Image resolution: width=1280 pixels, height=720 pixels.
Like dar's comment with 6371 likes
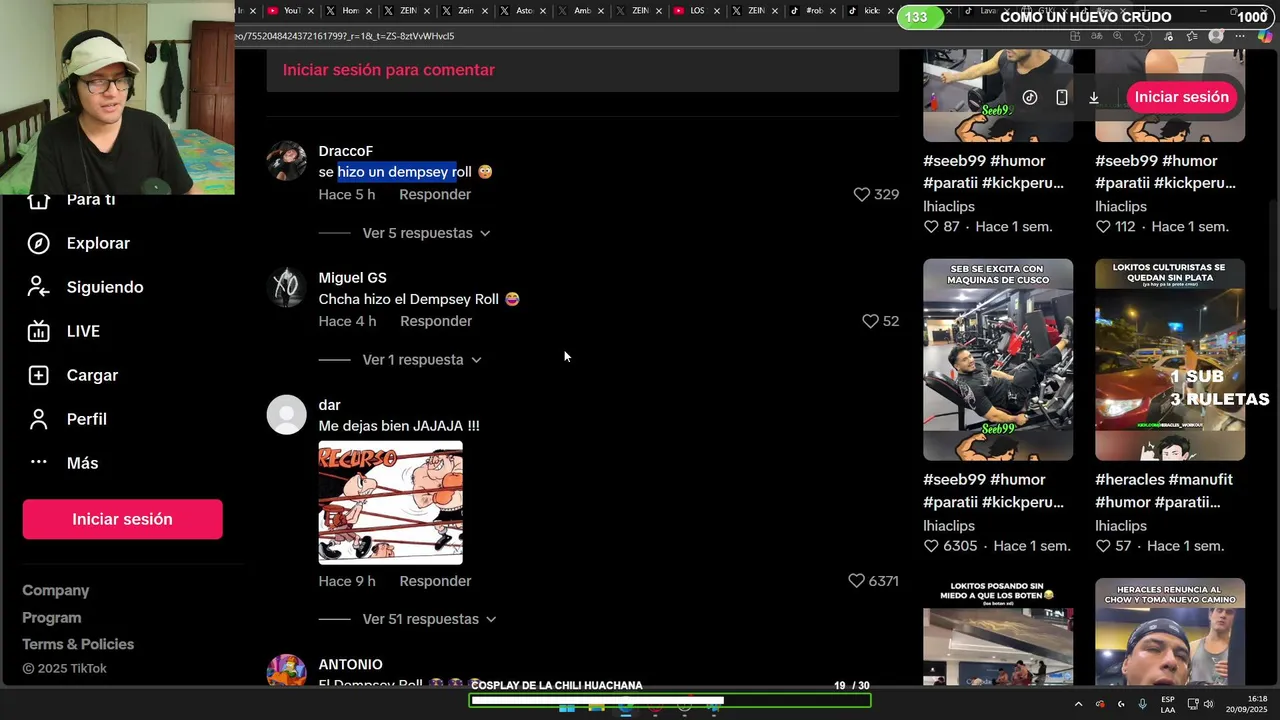coord(856,581)
